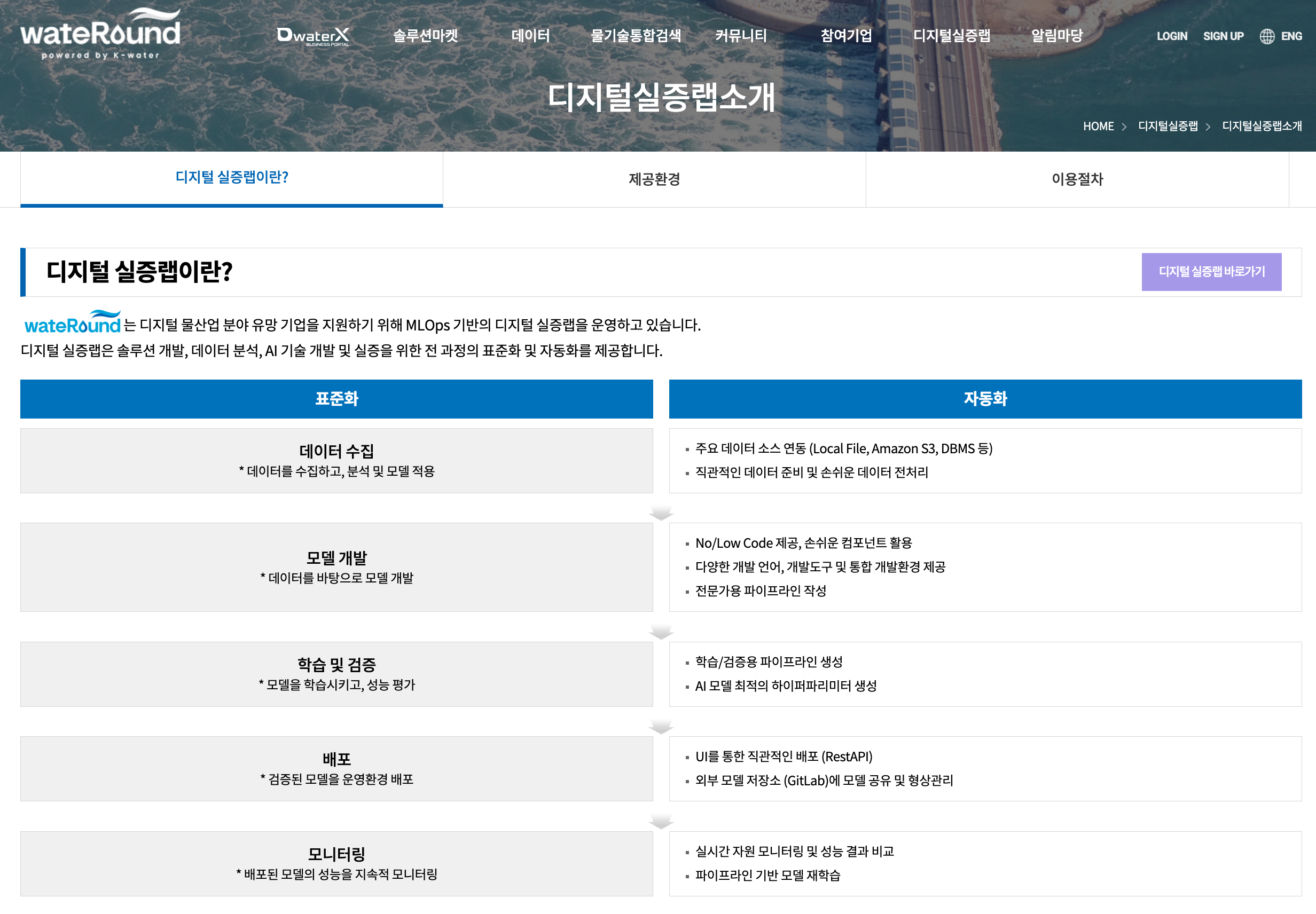
Task: Open the 디지털실증랩 navigation menu
Action: pyautogui.click(x=951, y=36)
